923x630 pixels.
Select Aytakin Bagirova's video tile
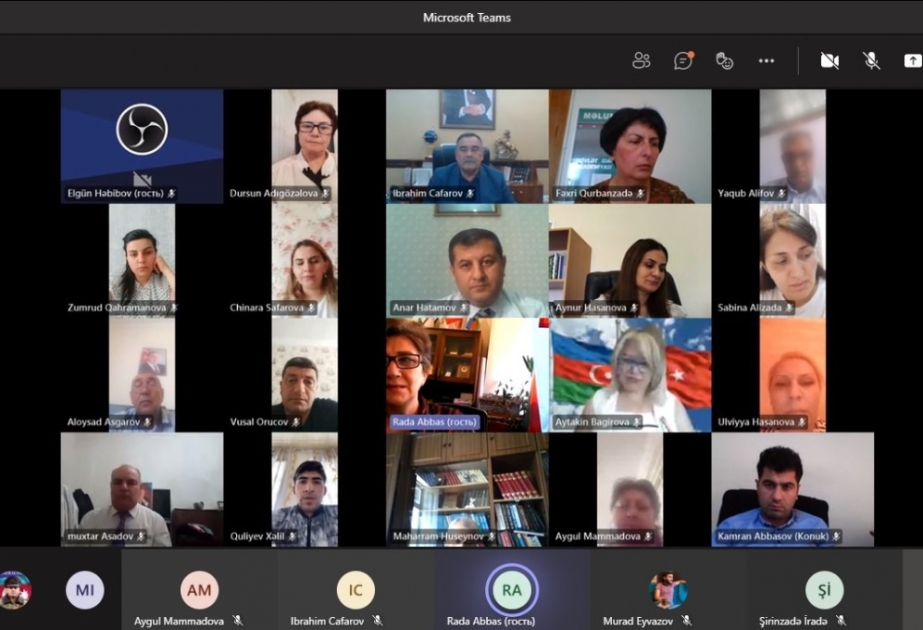(630, 375)
